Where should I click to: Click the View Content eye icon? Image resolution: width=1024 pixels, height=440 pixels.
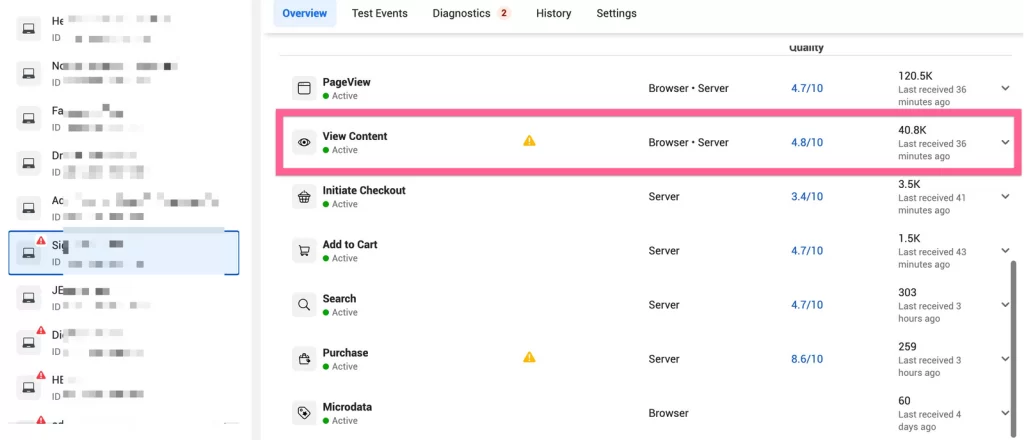coord(304,142)
